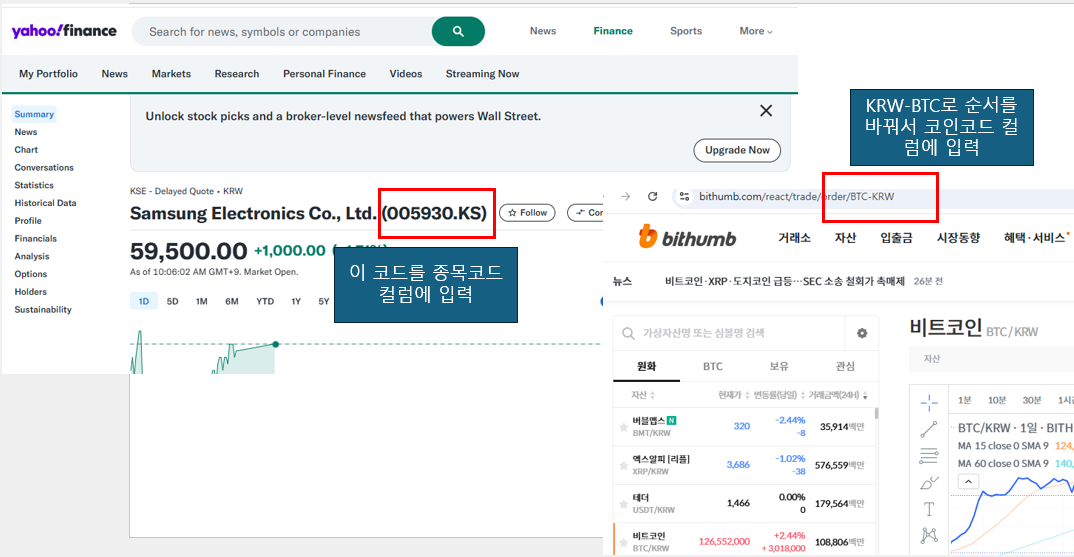Sort asset list by 자산 column

click(643, 395)
